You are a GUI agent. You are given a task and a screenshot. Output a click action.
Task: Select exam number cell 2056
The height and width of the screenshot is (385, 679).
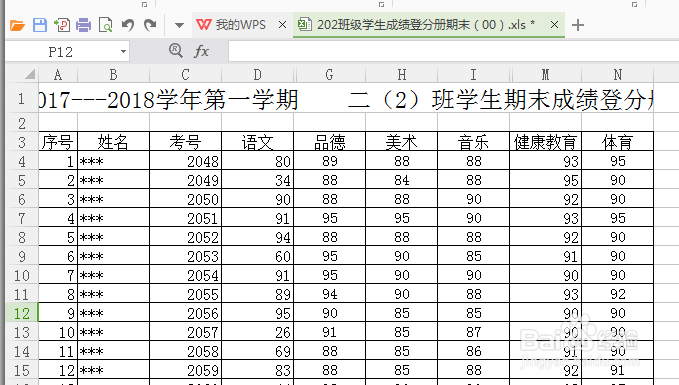[185, 313]
